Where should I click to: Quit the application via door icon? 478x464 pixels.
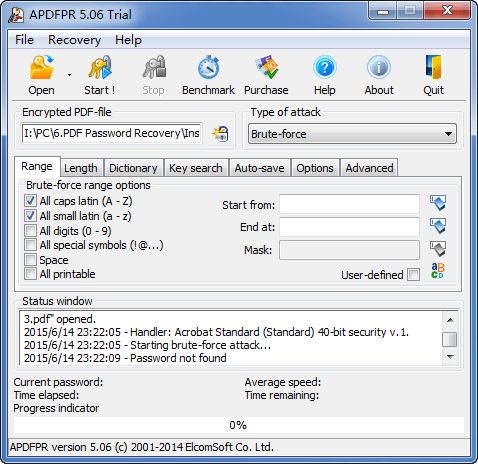(x=433, y=68)
